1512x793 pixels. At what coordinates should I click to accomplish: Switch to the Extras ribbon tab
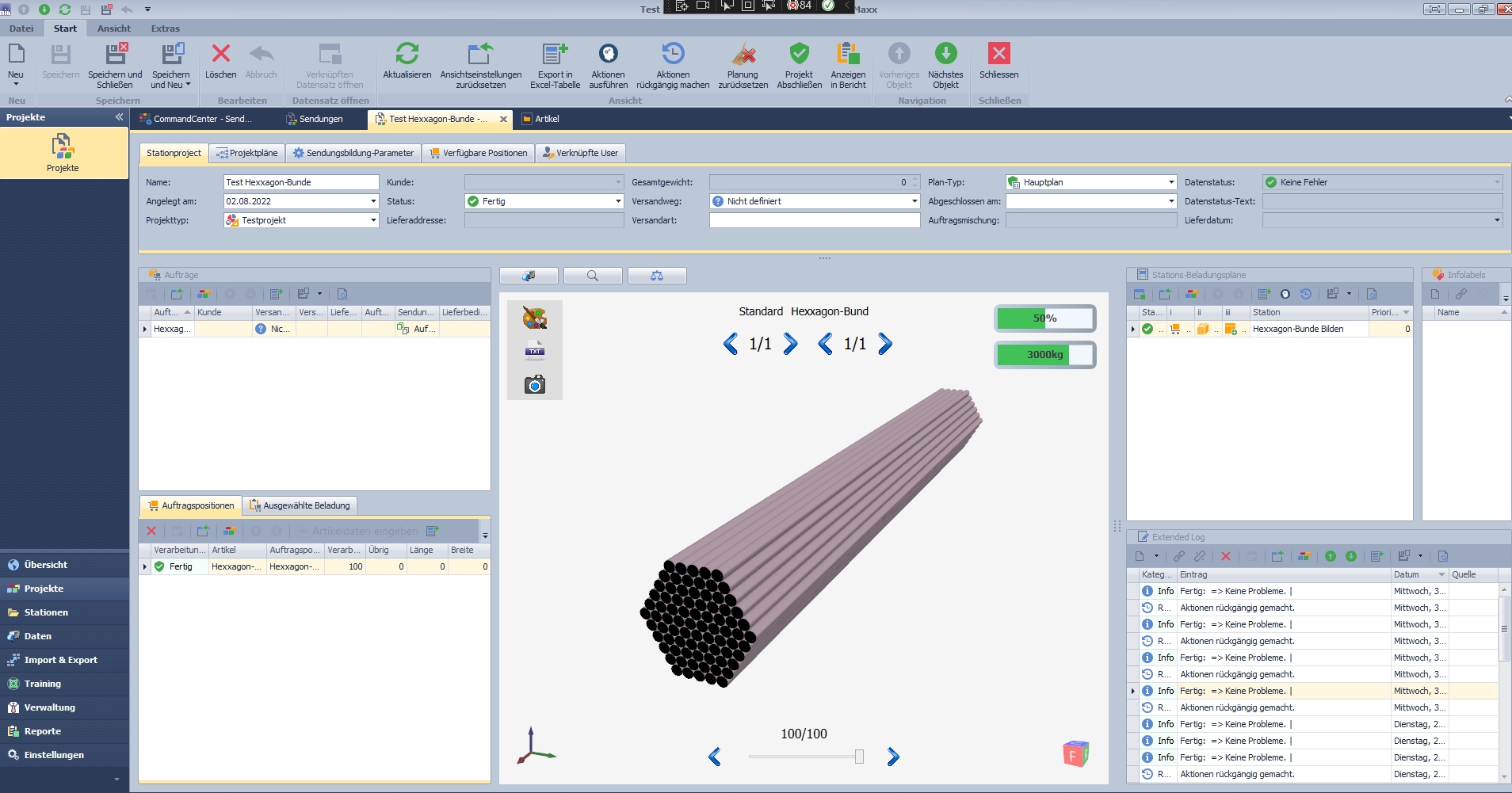point(166,29)
